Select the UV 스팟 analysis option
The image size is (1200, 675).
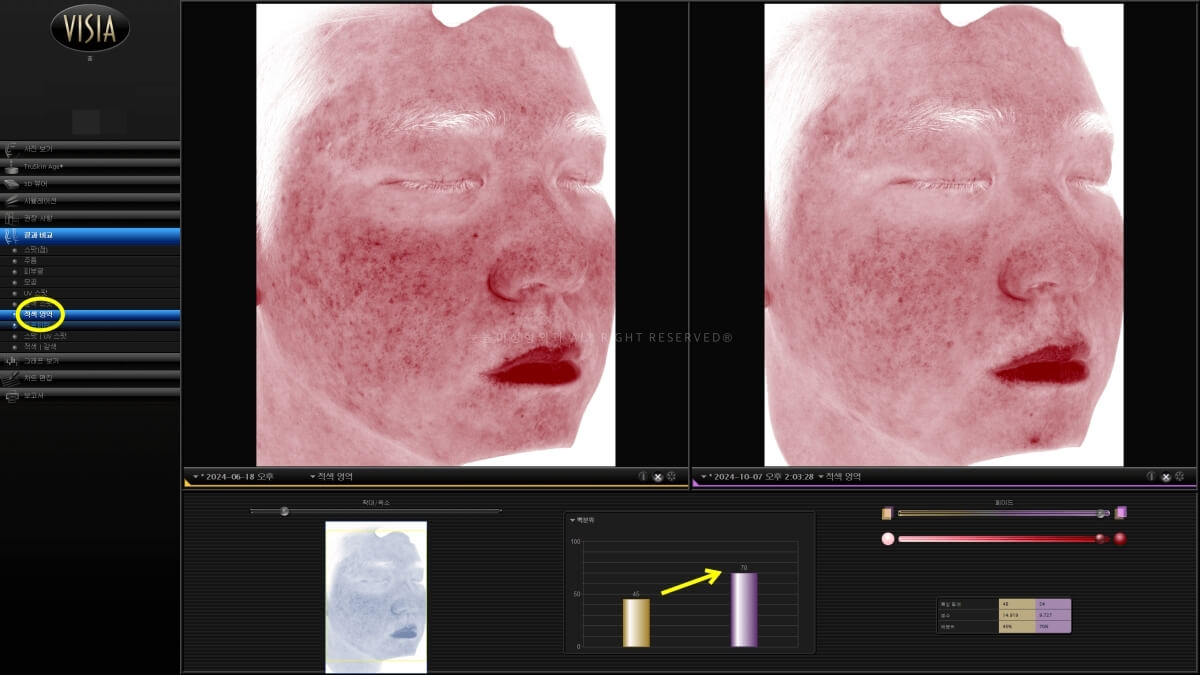click(90, 293)
